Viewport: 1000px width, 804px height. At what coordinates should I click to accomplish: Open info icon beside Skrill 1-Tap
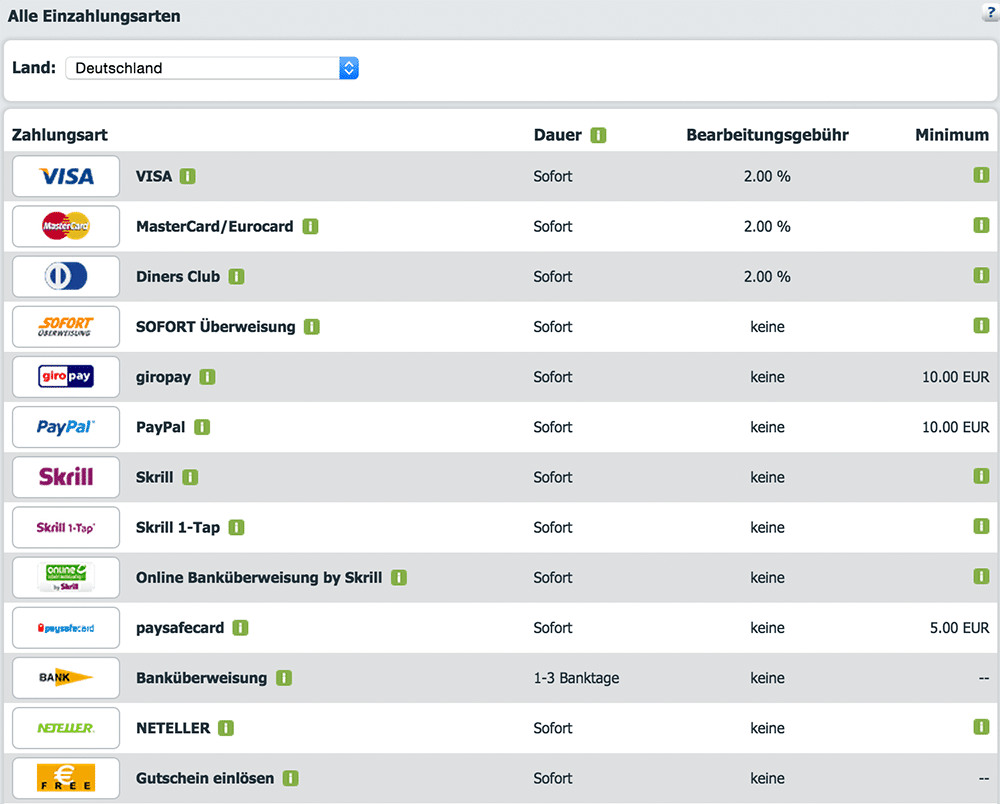coord(237,527)
